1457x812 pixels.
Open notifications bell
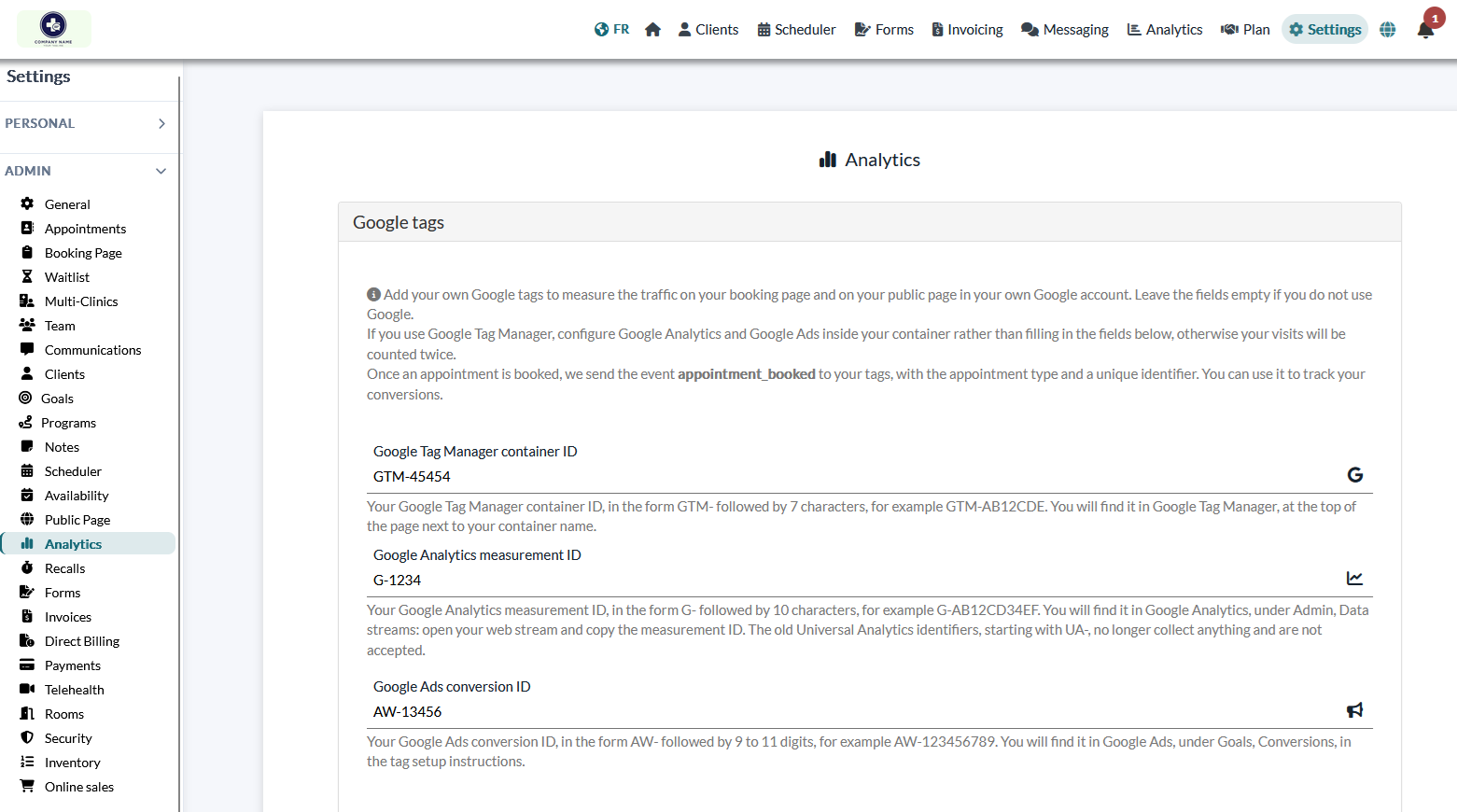[1426, 29]
